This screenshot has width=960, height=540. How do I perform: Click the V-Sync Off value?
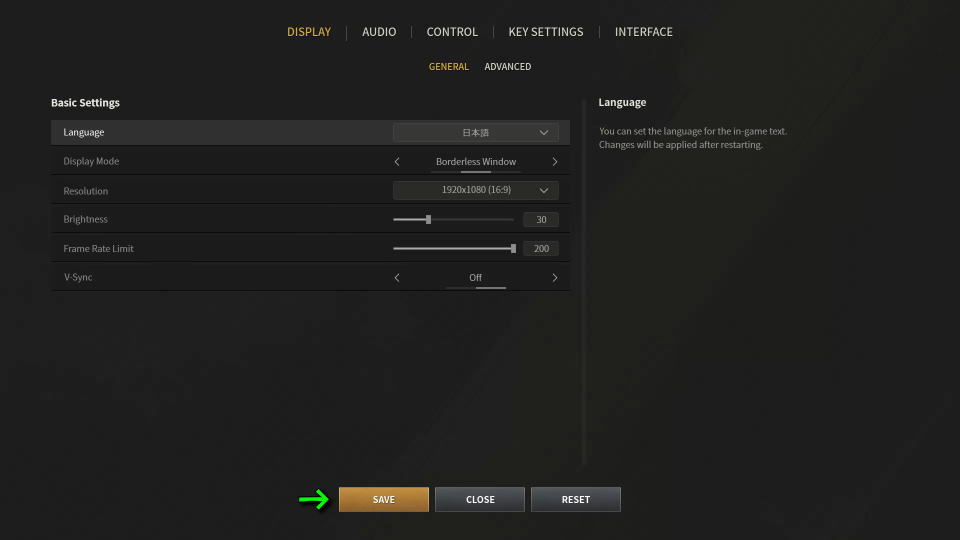pos(476,277)
